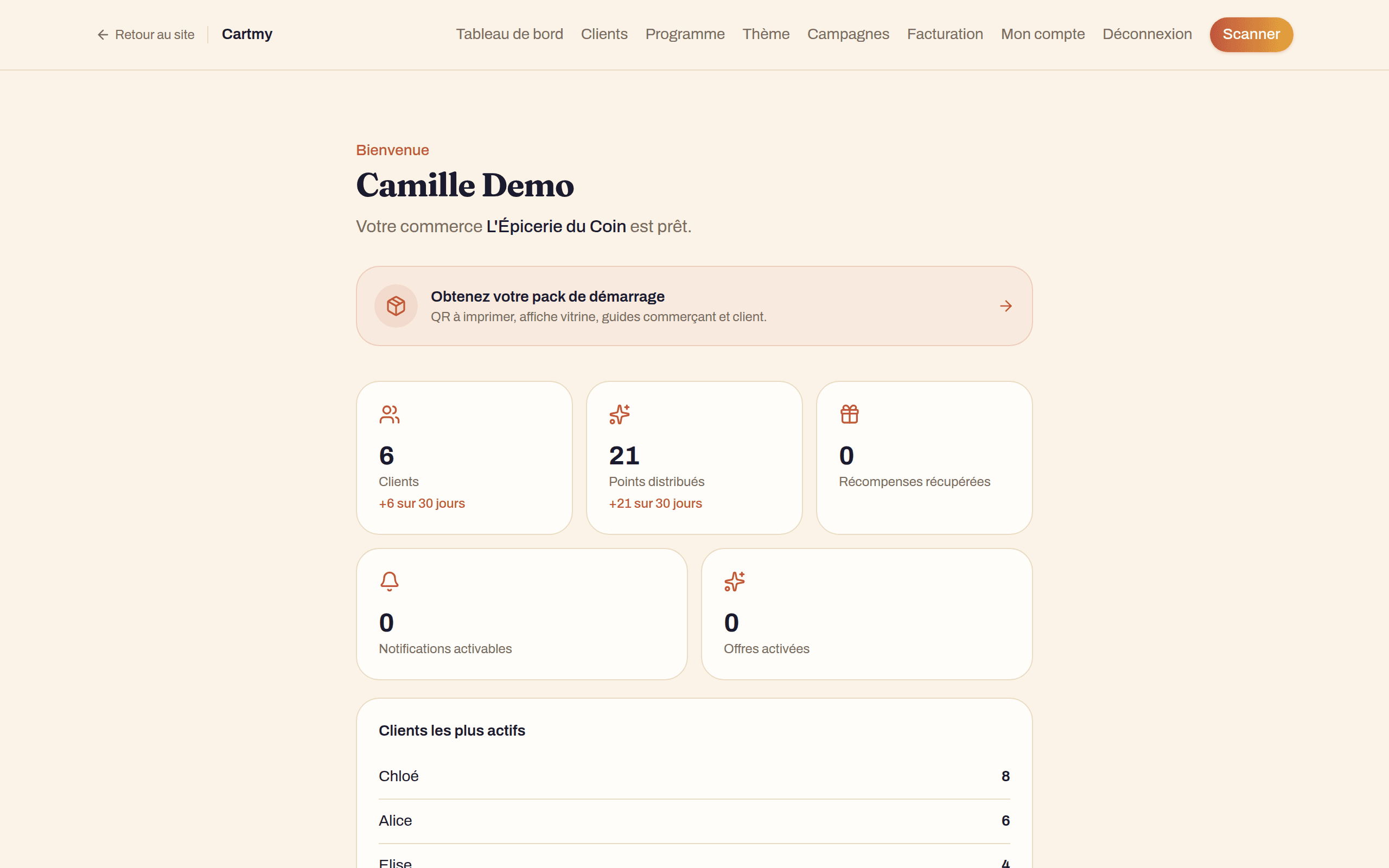Click the Retour au site link
The image size is (1389, 868).
click(146, 35)
